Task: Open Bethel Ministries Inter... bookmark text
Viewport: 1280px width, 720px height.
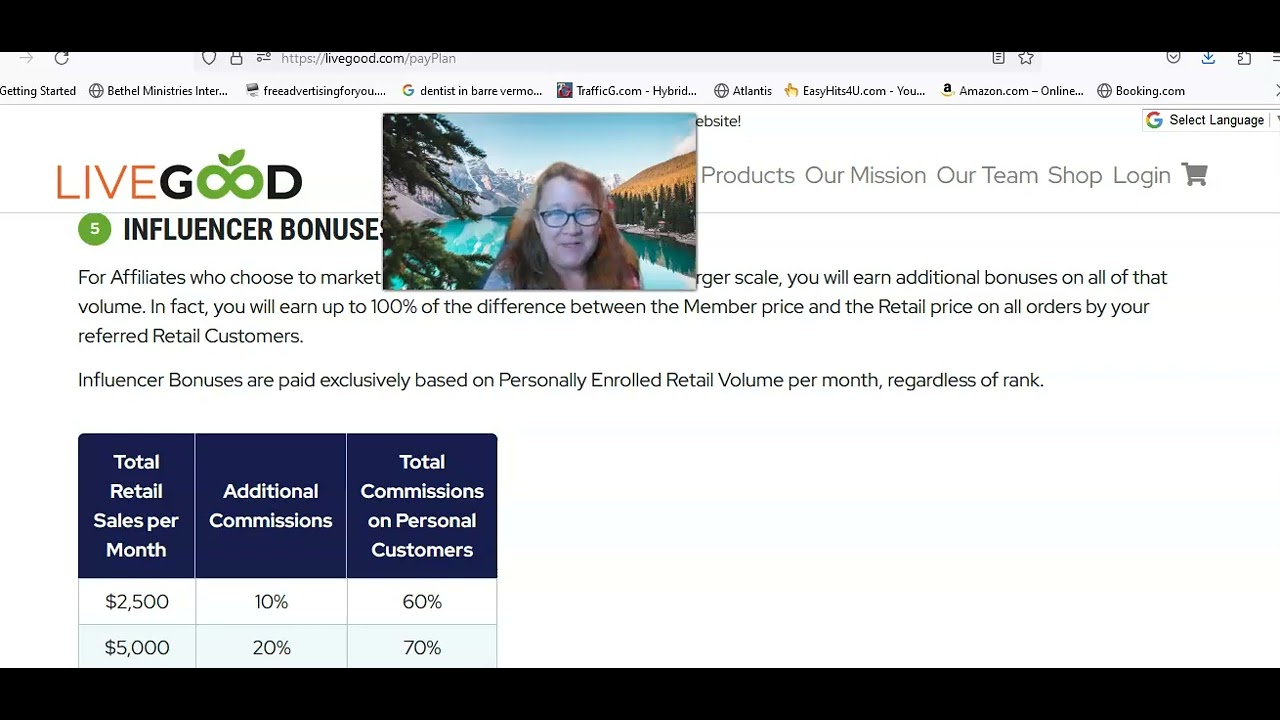Action: point(167,90)
